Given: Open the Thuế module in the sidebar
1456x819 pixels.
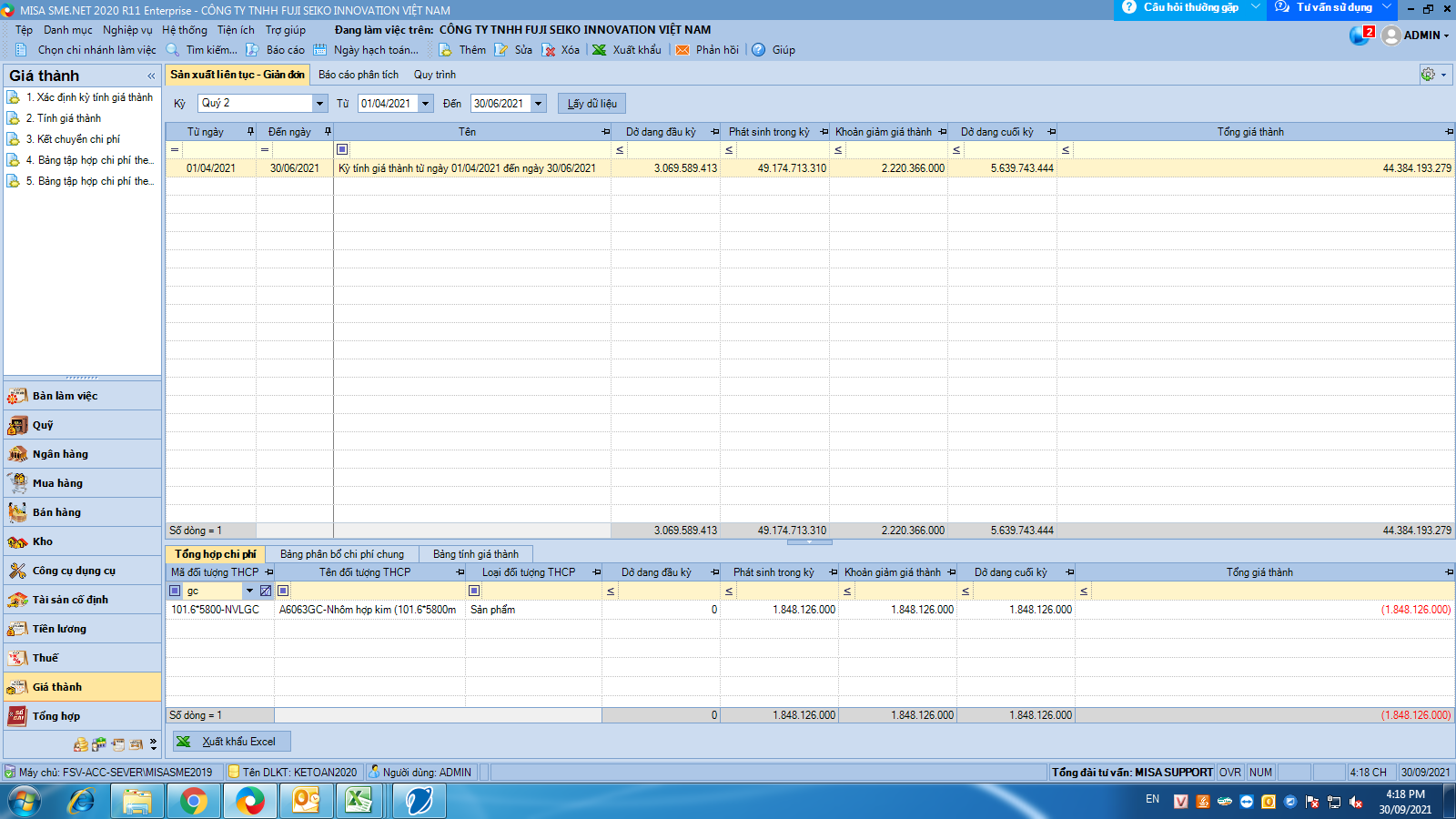Looking at the screenshot, I should click(x=82, y=658).
